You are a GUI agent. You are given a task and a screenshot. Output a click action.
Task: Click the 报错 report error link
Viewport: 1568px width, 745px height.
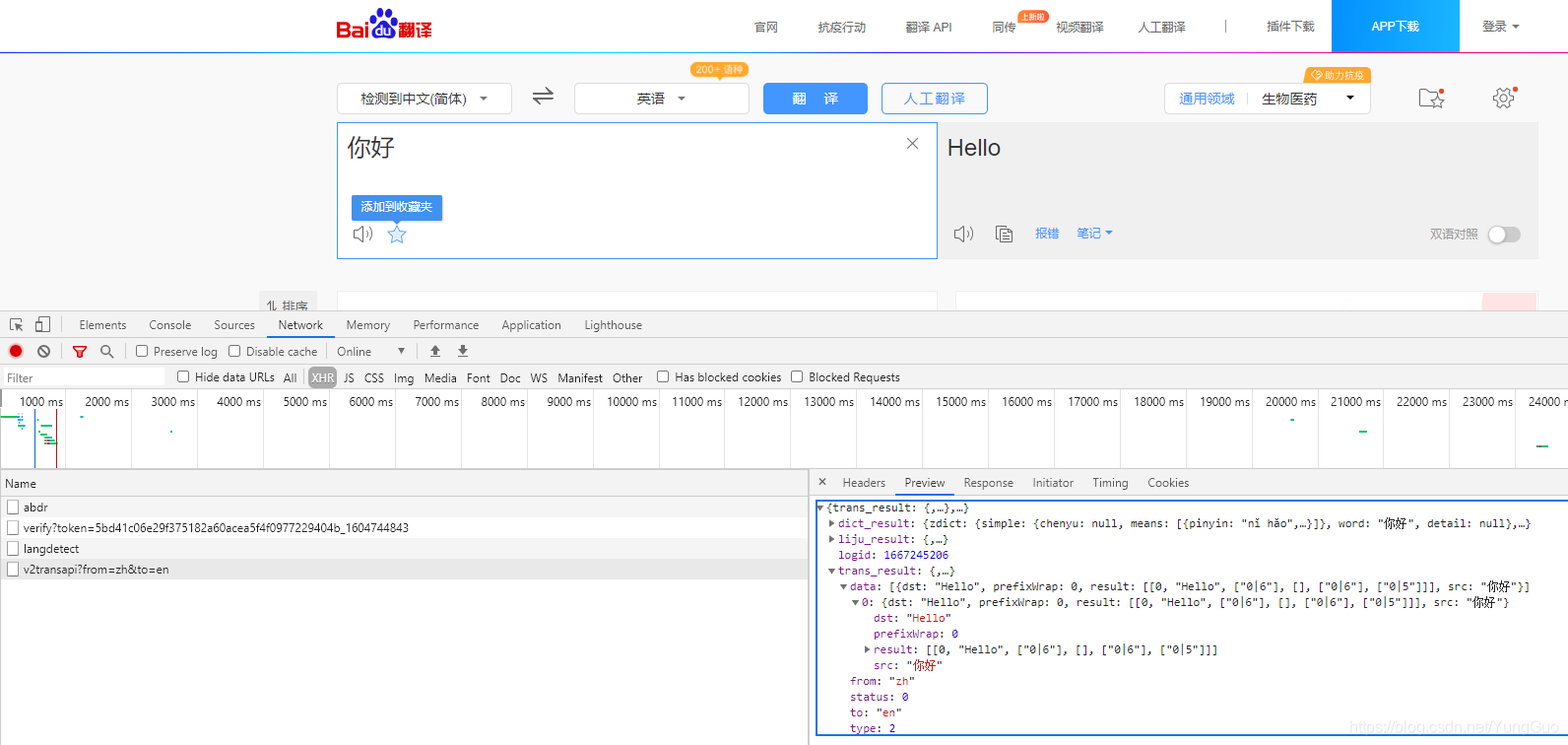tap(1047, 234)
